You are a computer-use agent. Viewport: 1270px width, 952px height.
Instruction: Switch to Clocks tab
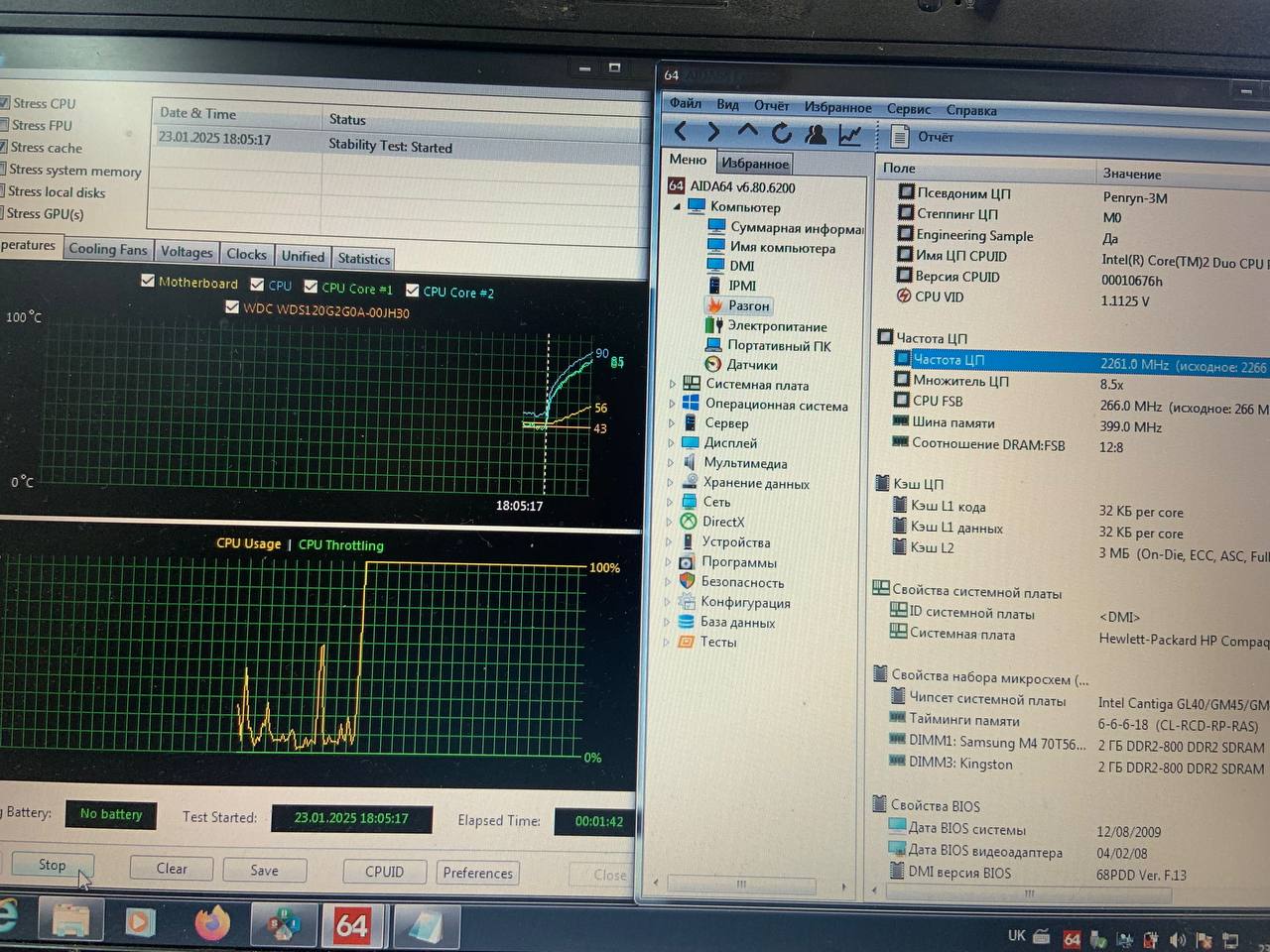click(x=246, y=254)
